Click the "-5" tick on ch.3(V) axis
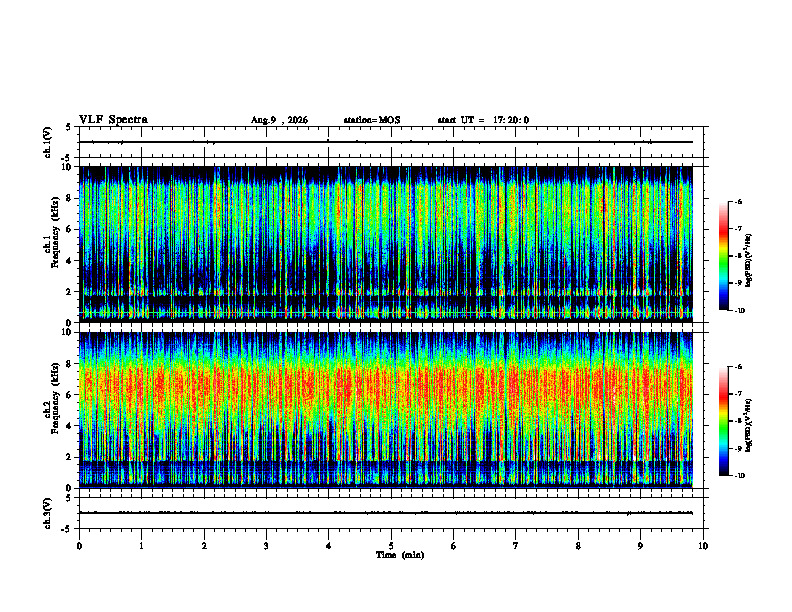792x612 pixels. [67, 529]
